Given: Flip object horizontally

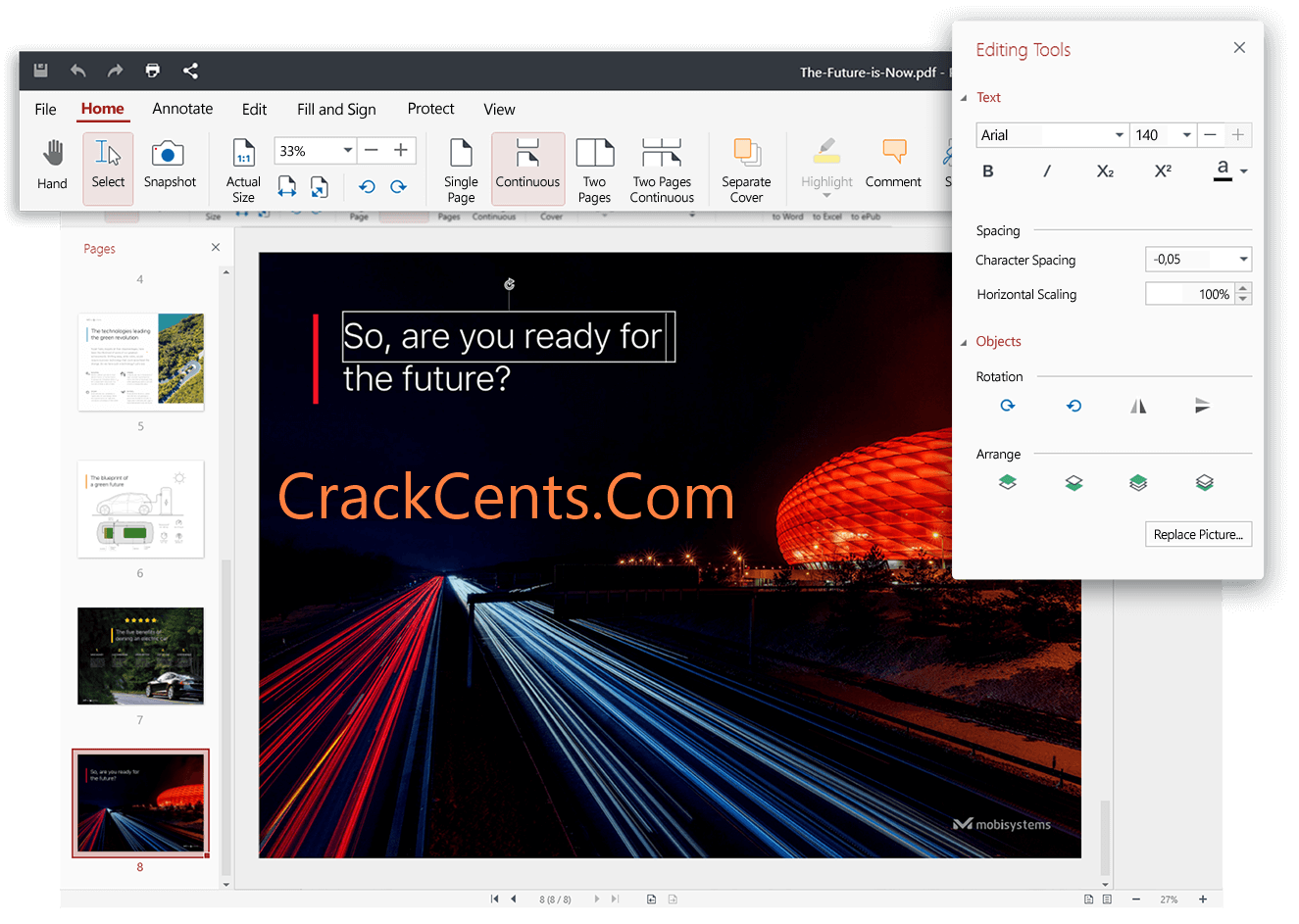Looking at the screenshot, I should pos(1138,406).
